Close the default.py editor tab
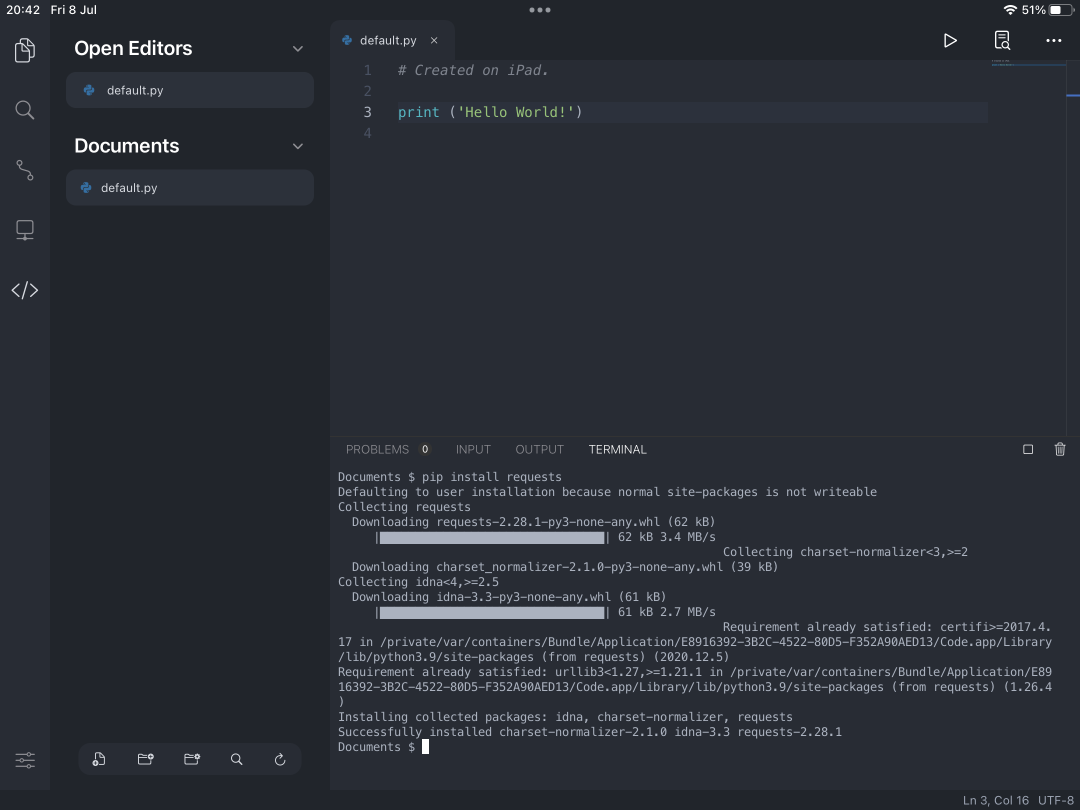1080x810 pixels. (x=434, y=41)
